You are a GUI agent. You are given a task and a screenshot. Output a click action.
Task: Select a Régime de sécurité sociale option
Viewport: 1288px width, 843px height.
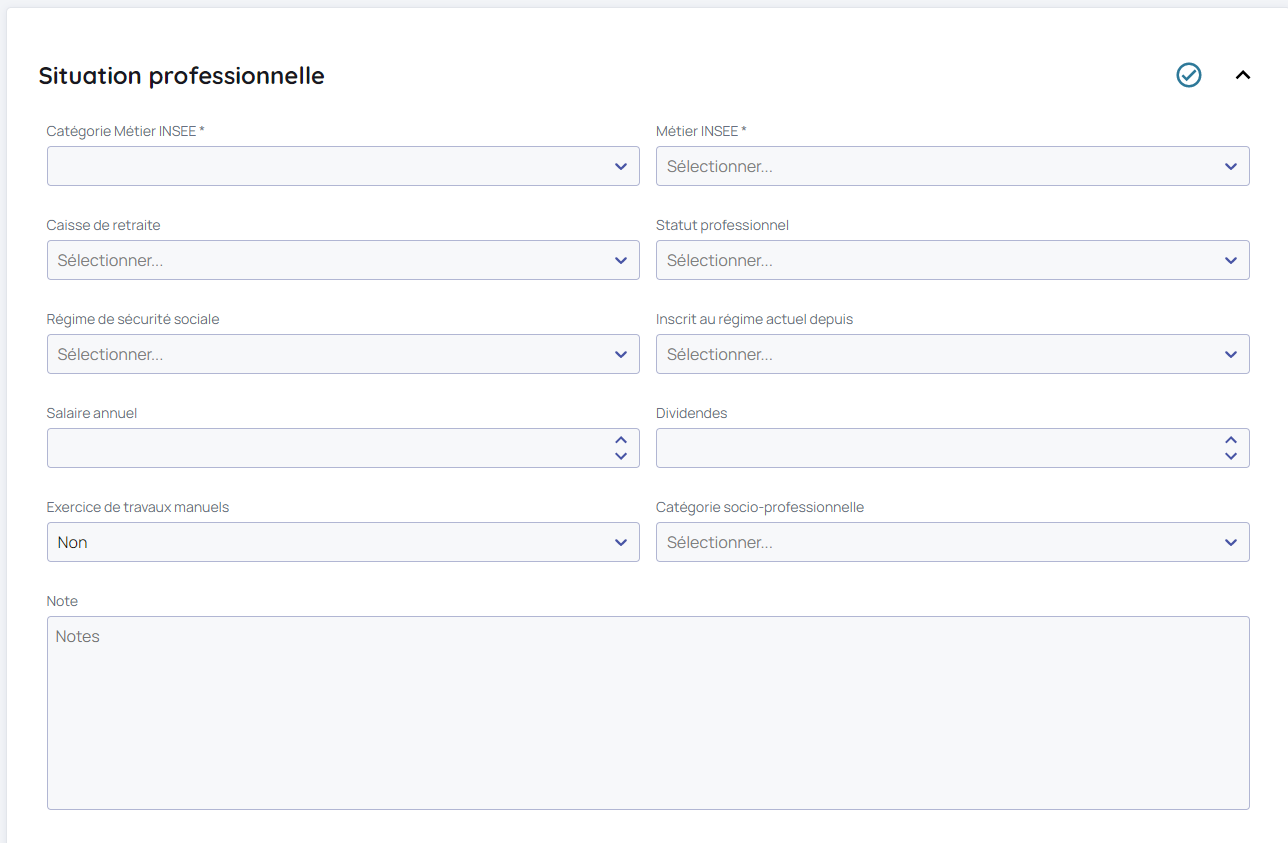(x=342, y=354)
